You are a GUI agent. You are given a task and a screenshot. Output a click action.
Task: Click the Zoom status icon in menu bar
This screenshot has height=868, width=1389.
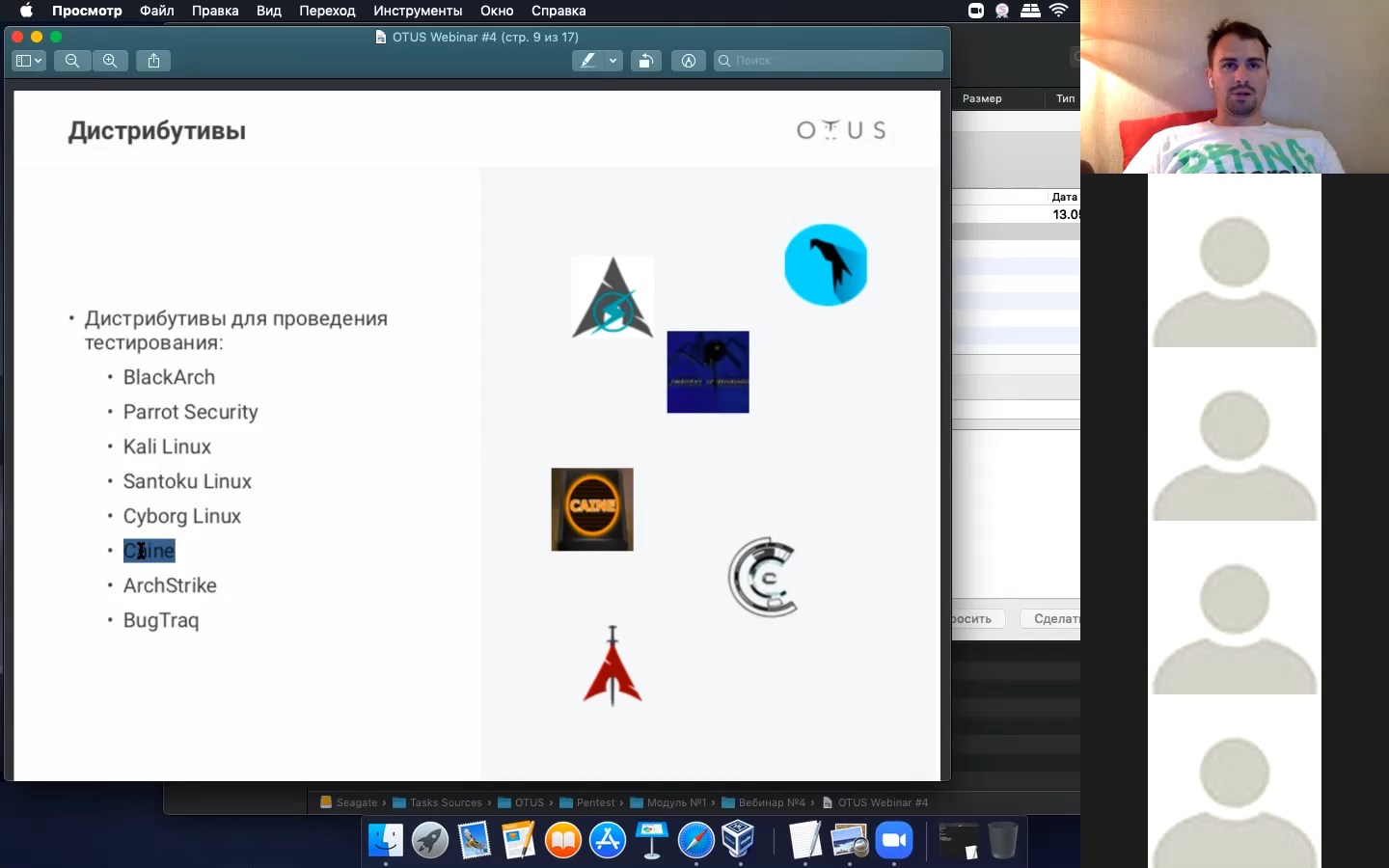pos(976,11)
